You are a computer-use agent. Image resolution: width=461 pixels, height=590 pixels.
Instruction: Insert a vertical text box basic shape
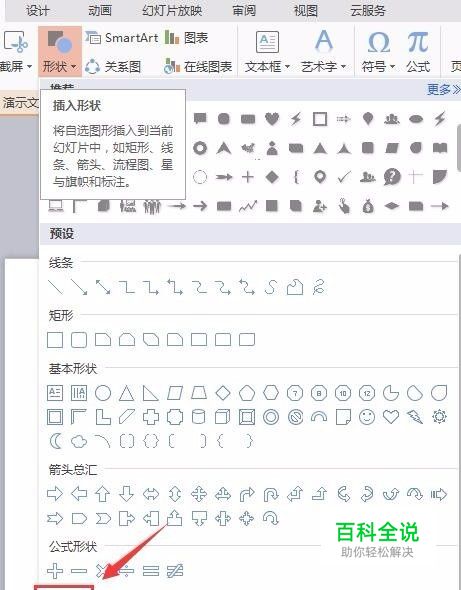point(79,393)
